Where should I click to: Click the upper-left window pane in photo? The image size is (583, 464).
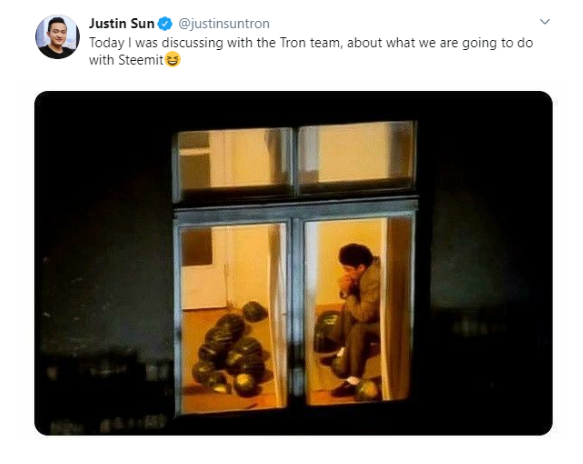(233, 159)
